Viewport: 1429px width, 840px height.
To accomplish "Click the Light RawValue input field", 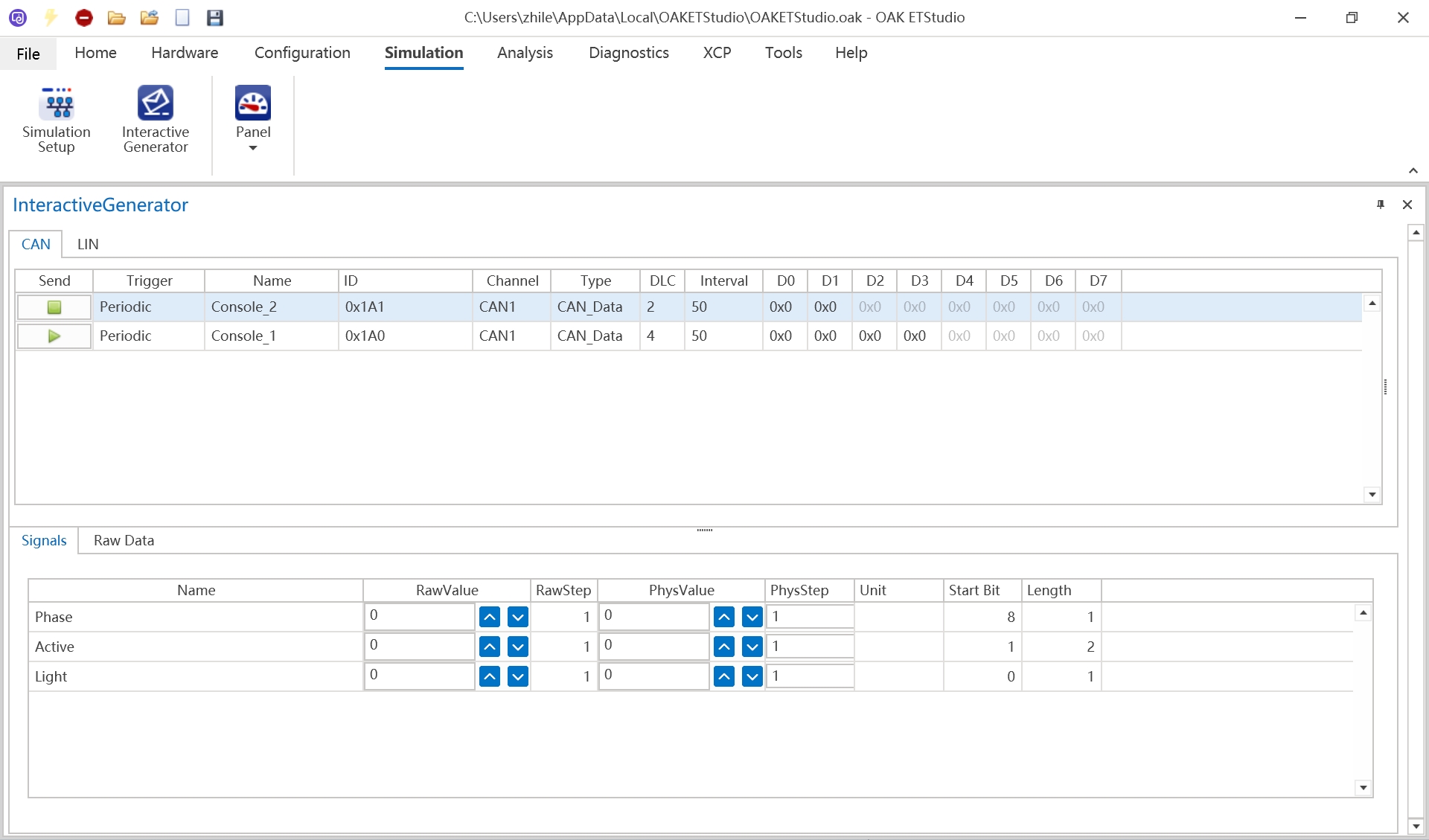I will click(419, 676).
